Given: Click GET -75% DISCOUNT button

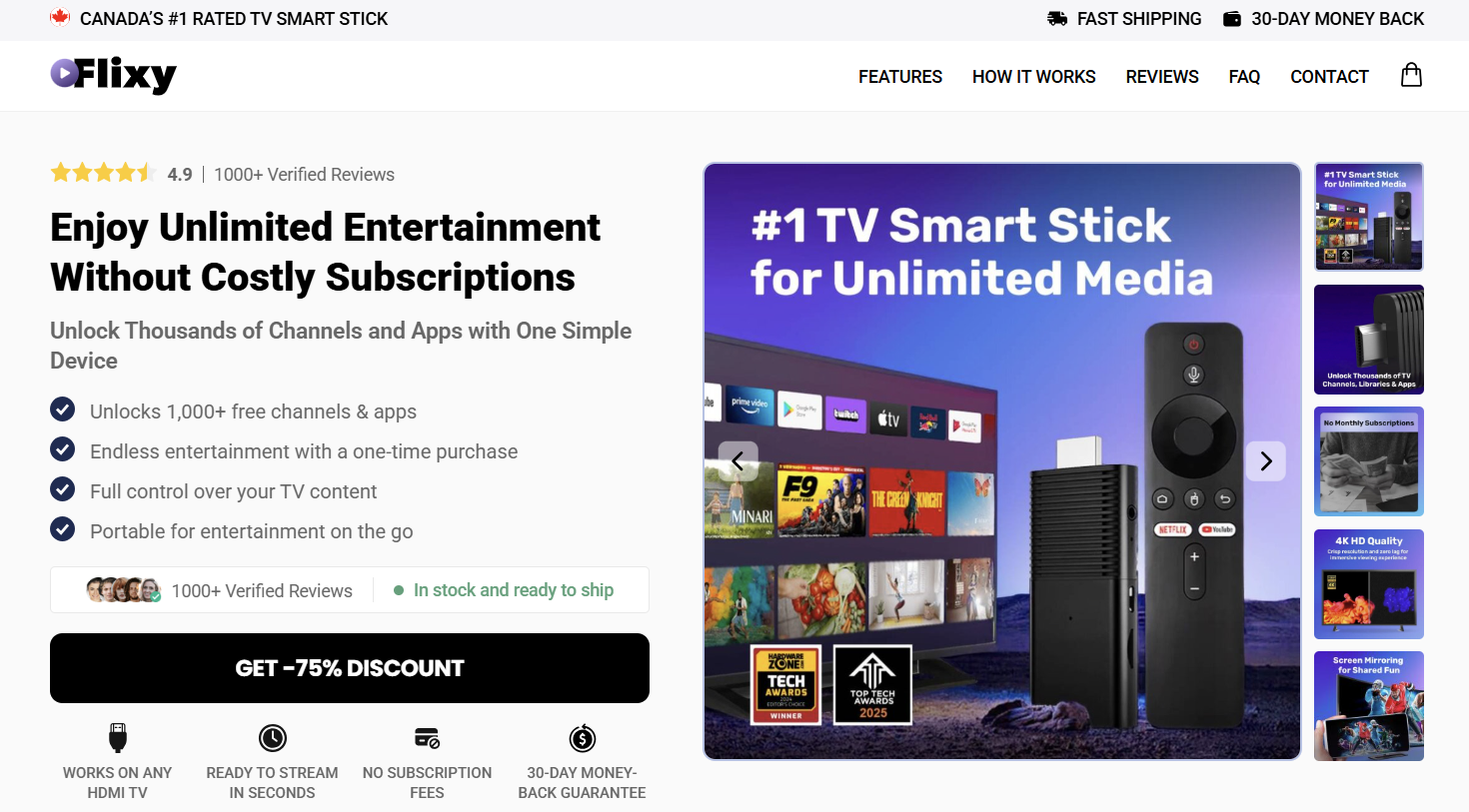Looking at the screenshot, I should pyautogui.click(x=350, y=668).
